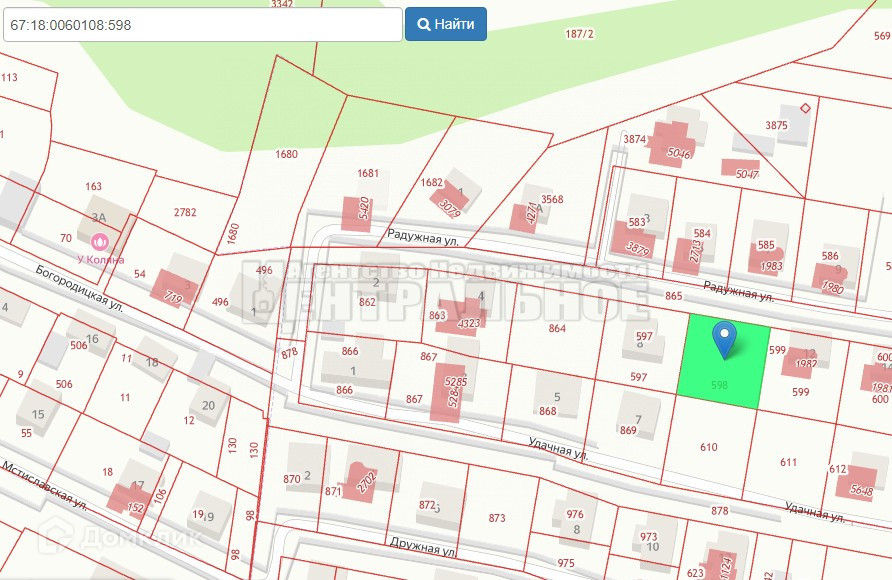Select the green highlighted parcel 598
Viewport: 892px width, 580px height.
(723, 361)
